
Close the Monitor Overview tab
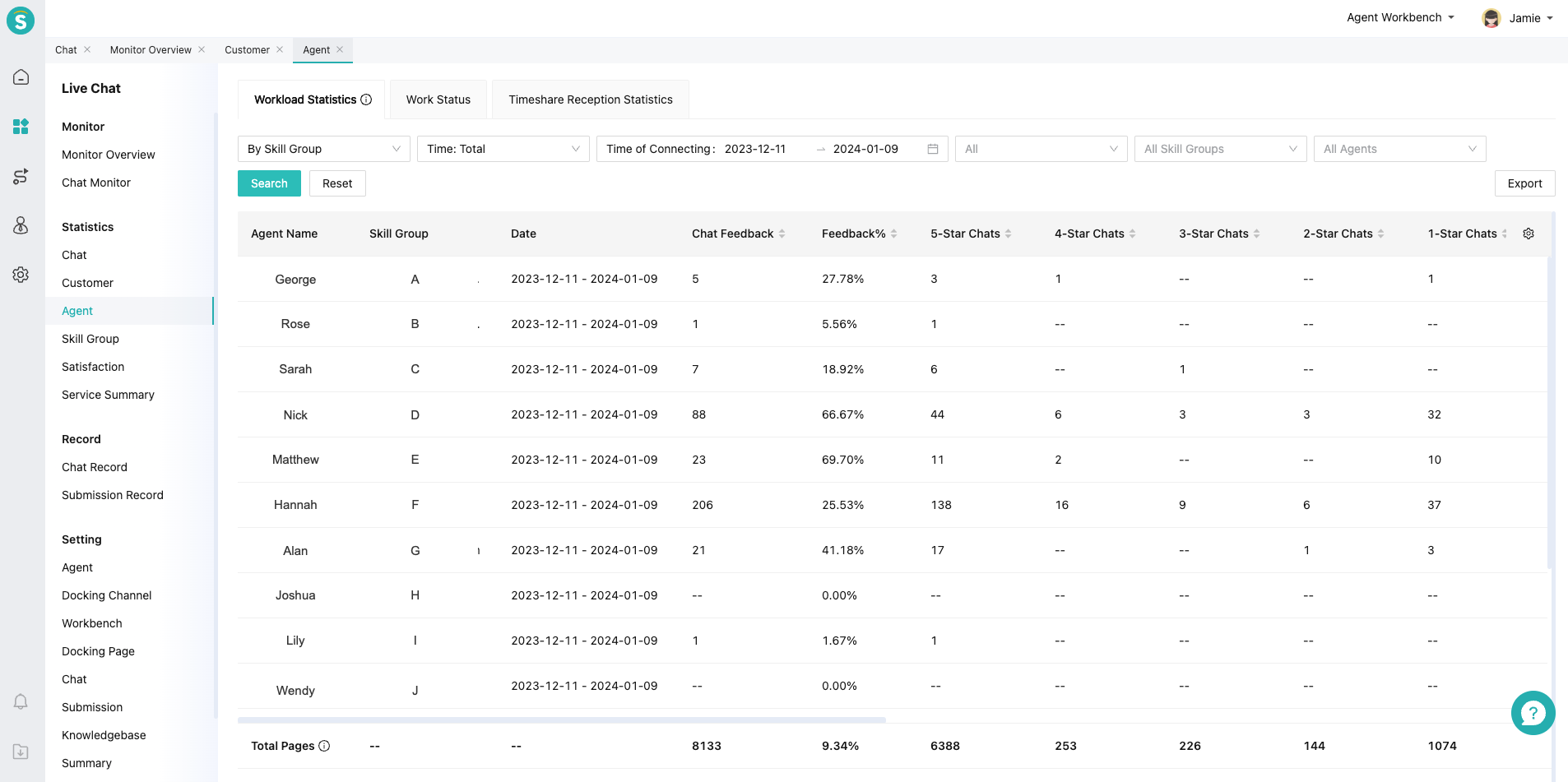tap(202, 49)
